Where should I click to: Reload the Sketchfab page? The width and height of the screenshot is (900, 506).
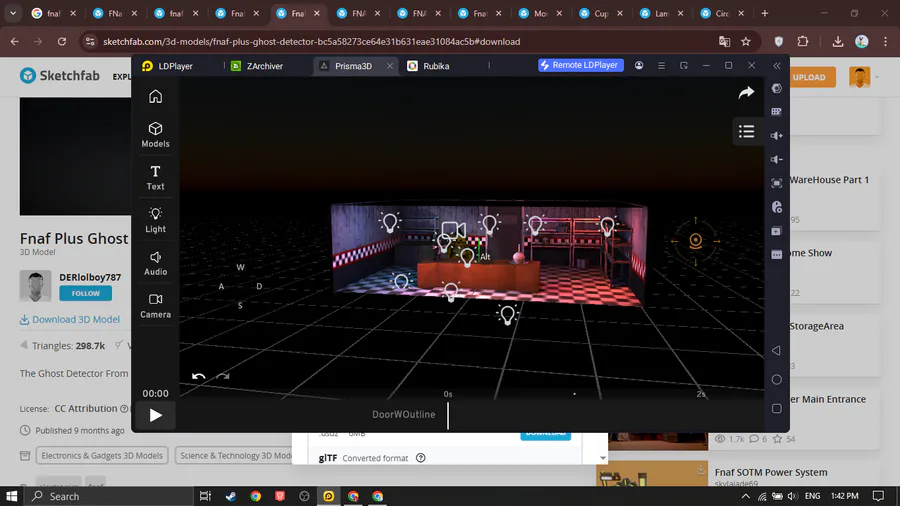point(62,41)
